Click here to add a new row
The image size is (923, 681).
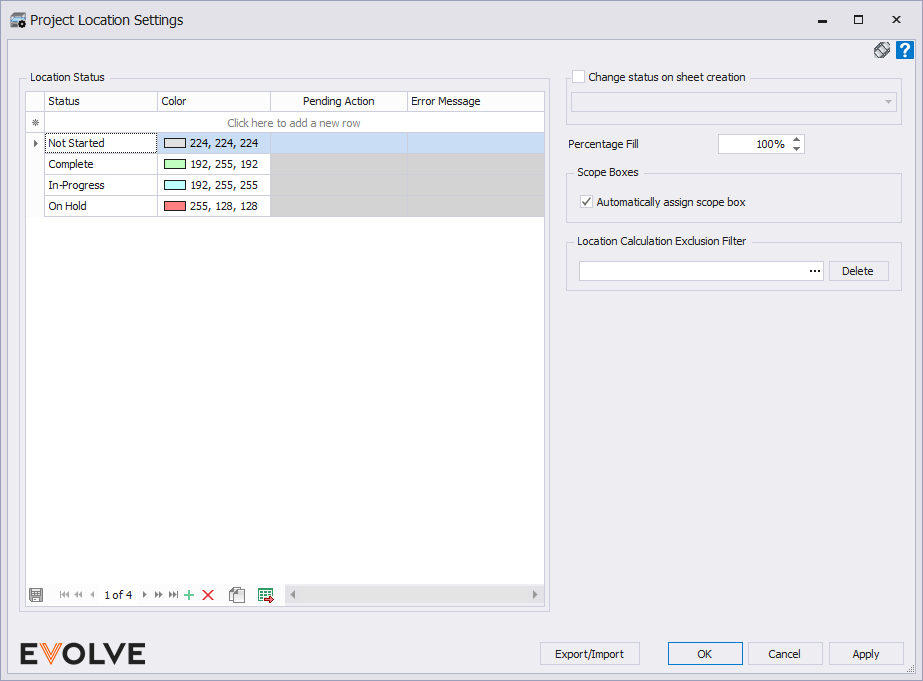click(294, 123)
